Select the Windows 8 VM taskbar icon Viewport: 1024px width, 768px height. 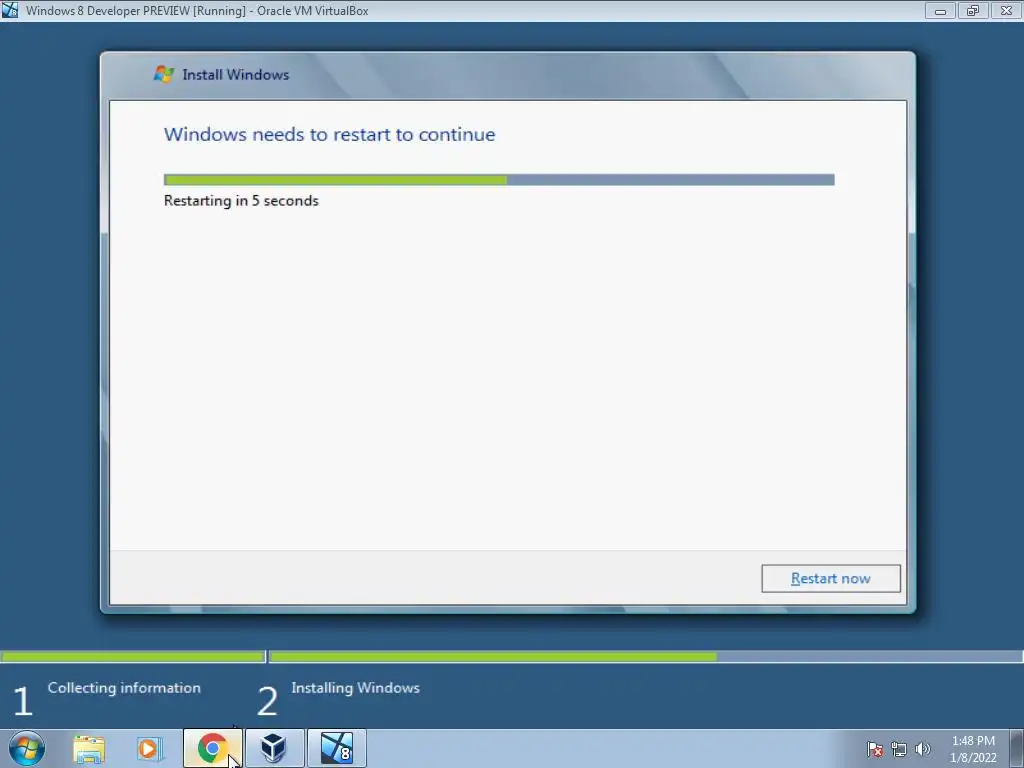click(x=337, y=748)
